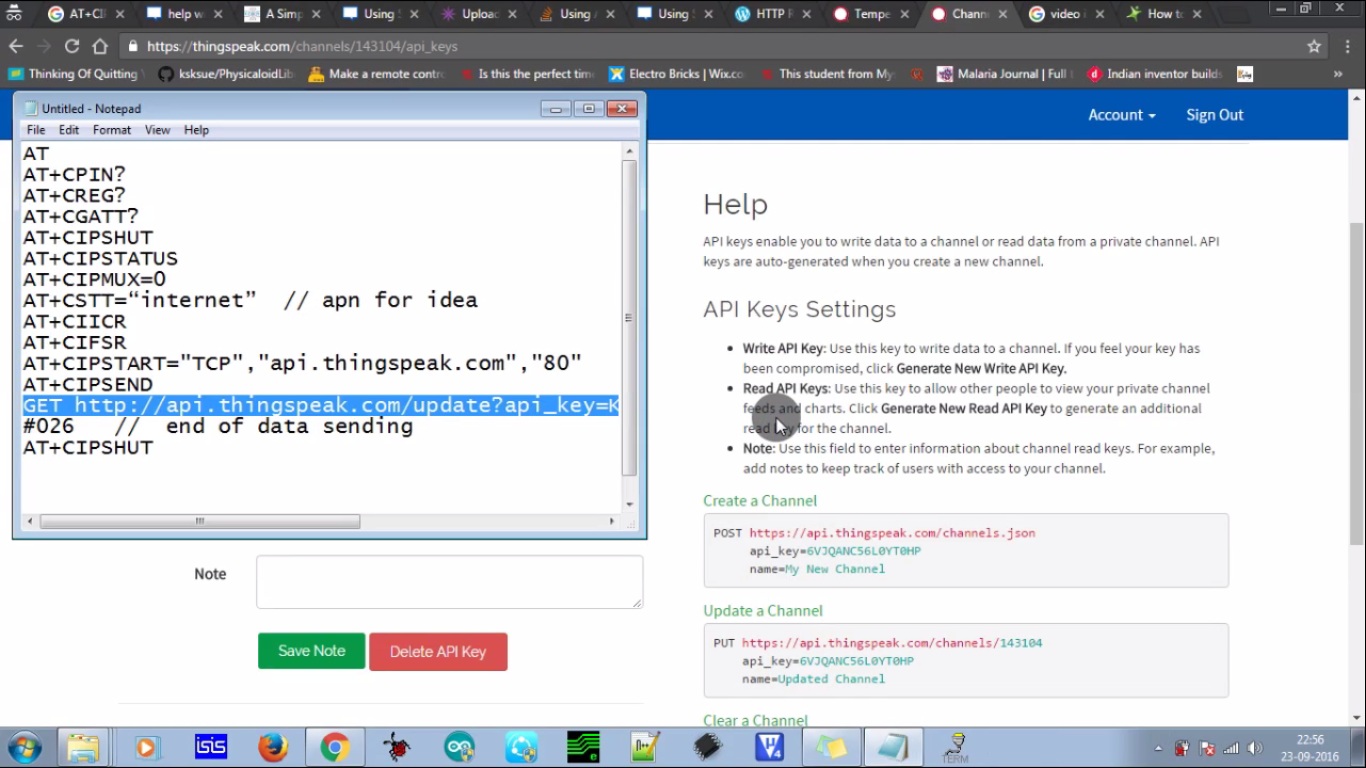The width and height of the screenshot is (1366, 768).
Task: Open the 'How to' browser tab
Action: (1165, 14)
